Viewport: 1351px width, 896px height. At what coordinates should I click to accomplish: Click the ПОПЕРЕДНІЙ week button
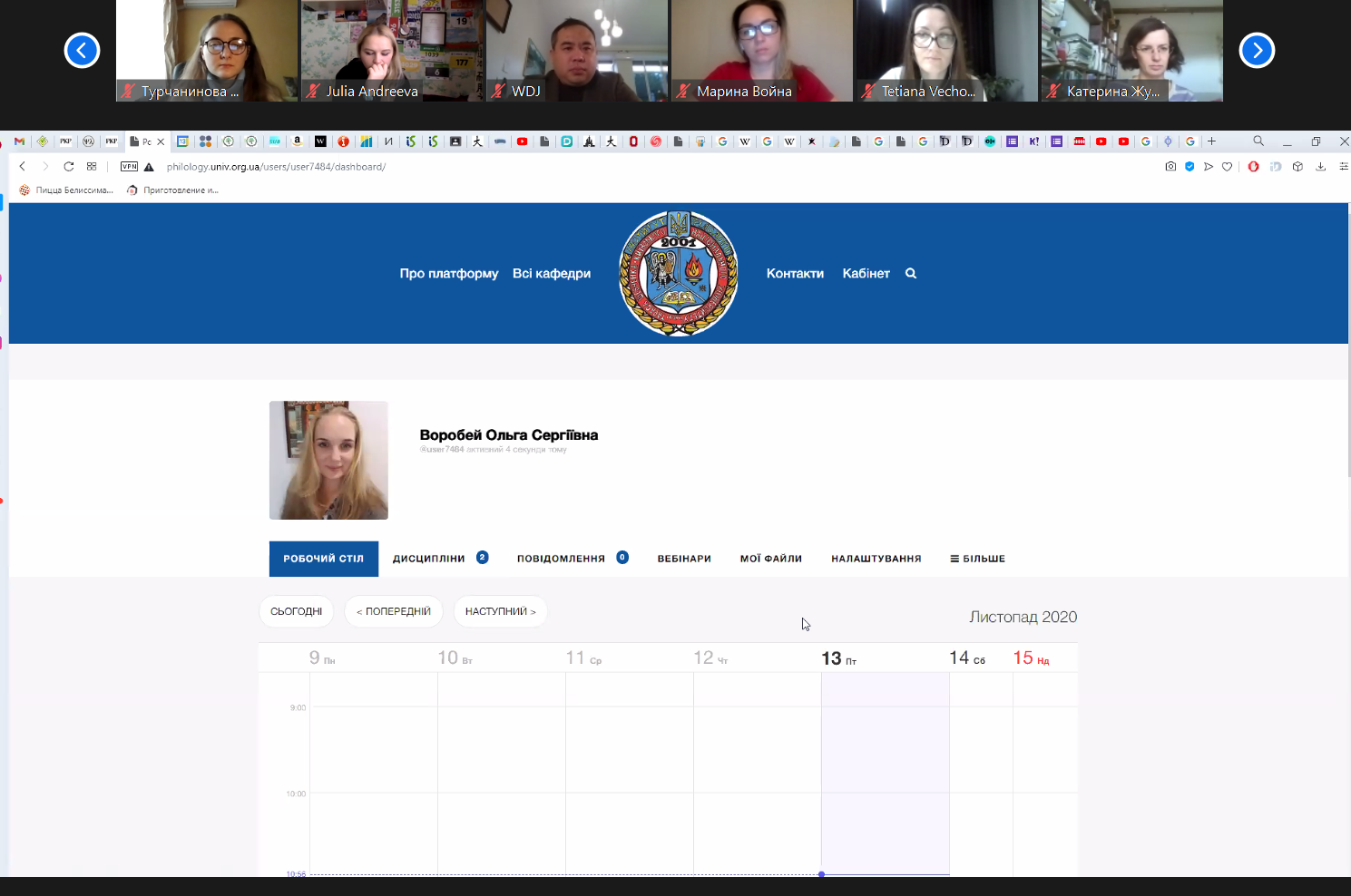coord(394,611)
